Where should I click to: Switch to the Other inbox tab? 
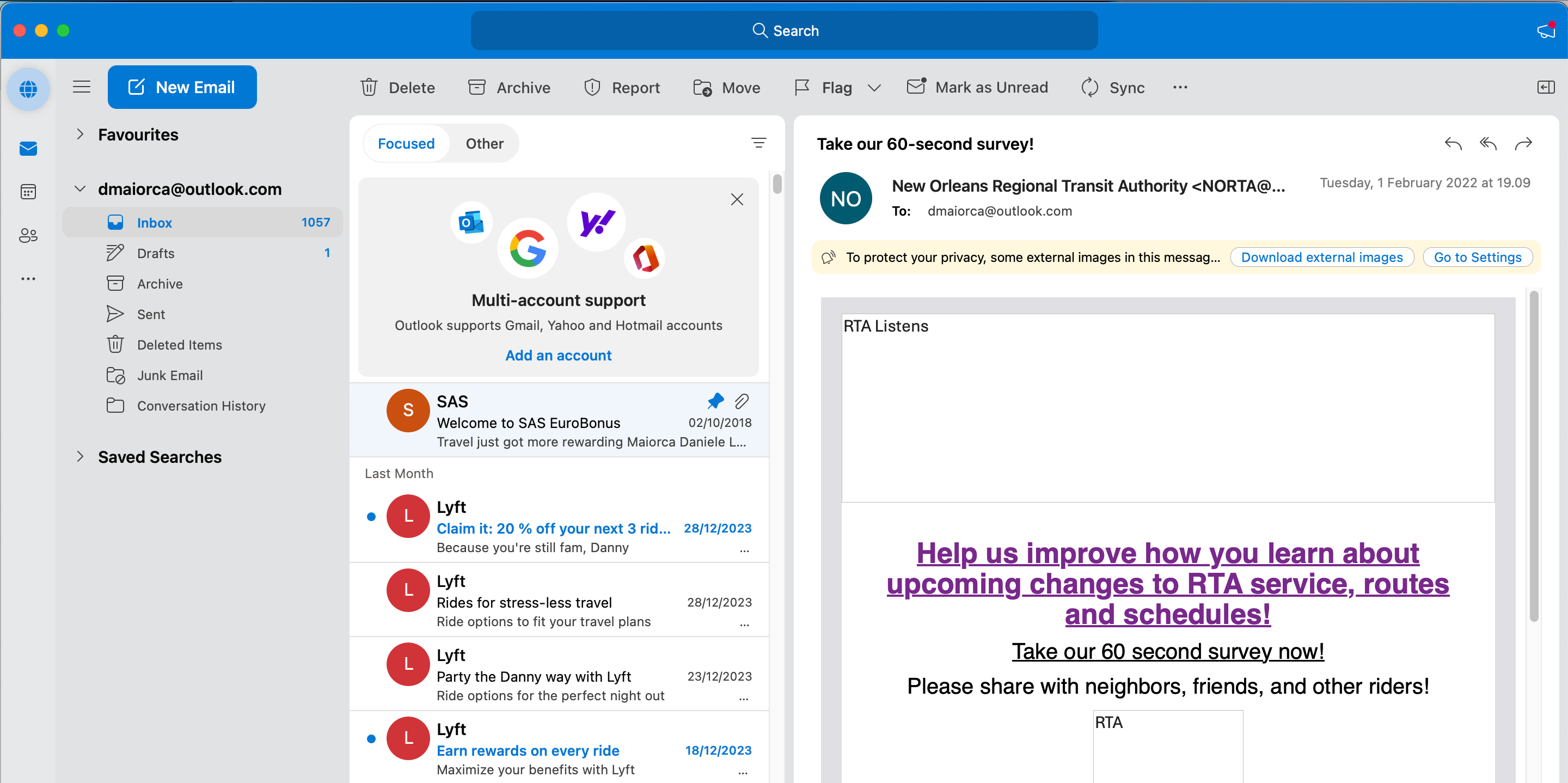point(485,143)
